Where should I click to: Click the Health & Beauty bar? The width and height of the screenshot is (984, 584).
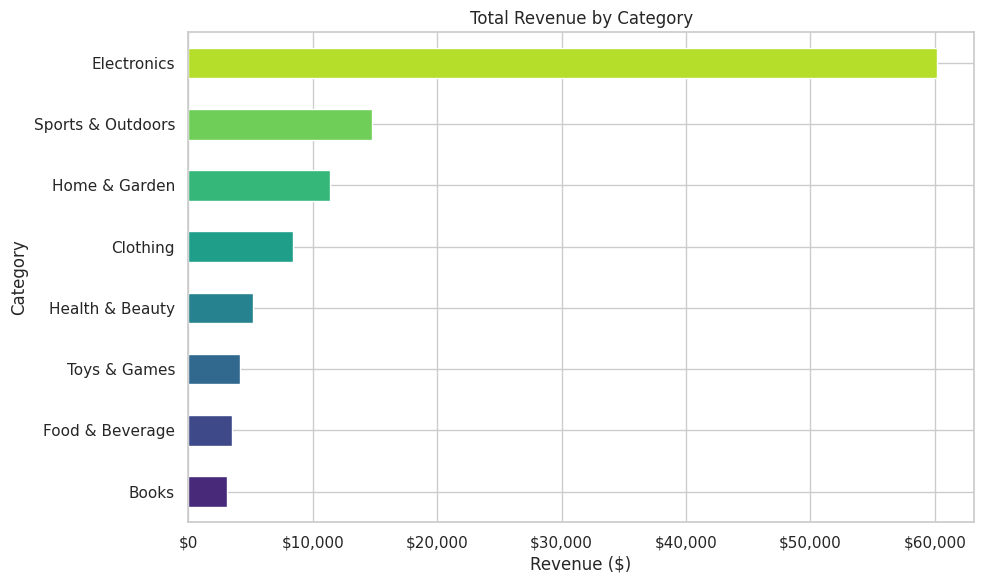(x=220, y=308)
